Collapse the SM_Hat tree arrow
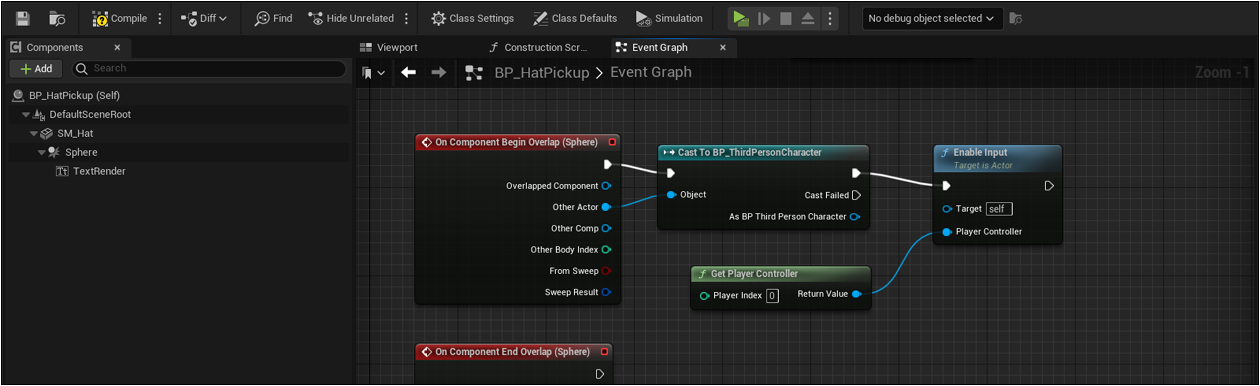The image size is (1260, 386). [34, 133]
